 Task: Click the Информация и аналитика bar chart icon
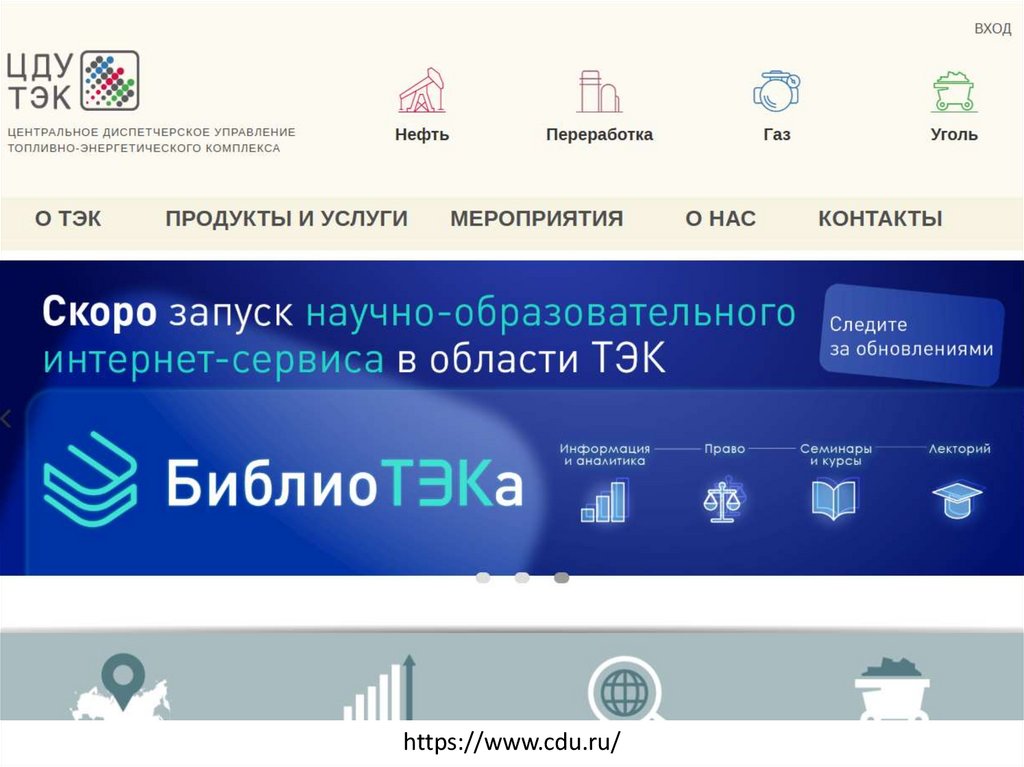click(x=604, y=501)
